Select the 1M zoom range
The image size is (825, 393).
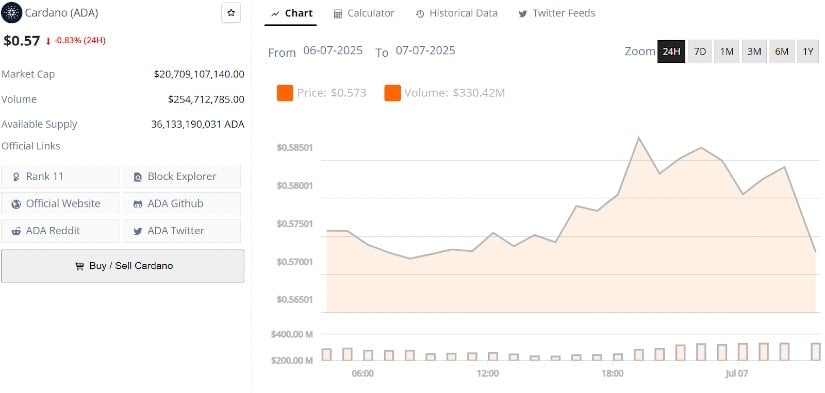tap(727, 52)
